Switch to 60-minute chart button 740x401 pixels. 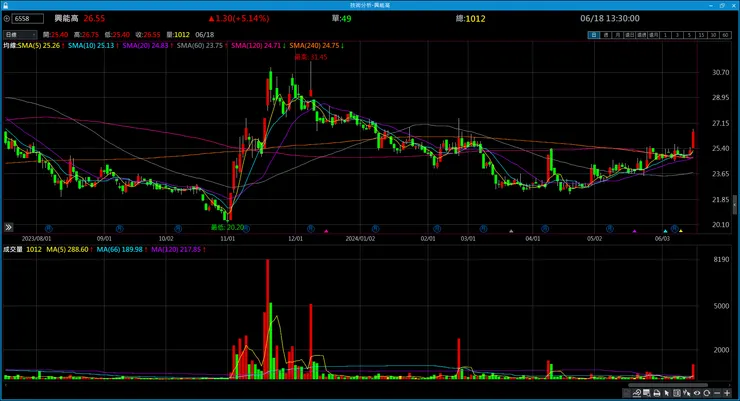(x=725, y=35)
